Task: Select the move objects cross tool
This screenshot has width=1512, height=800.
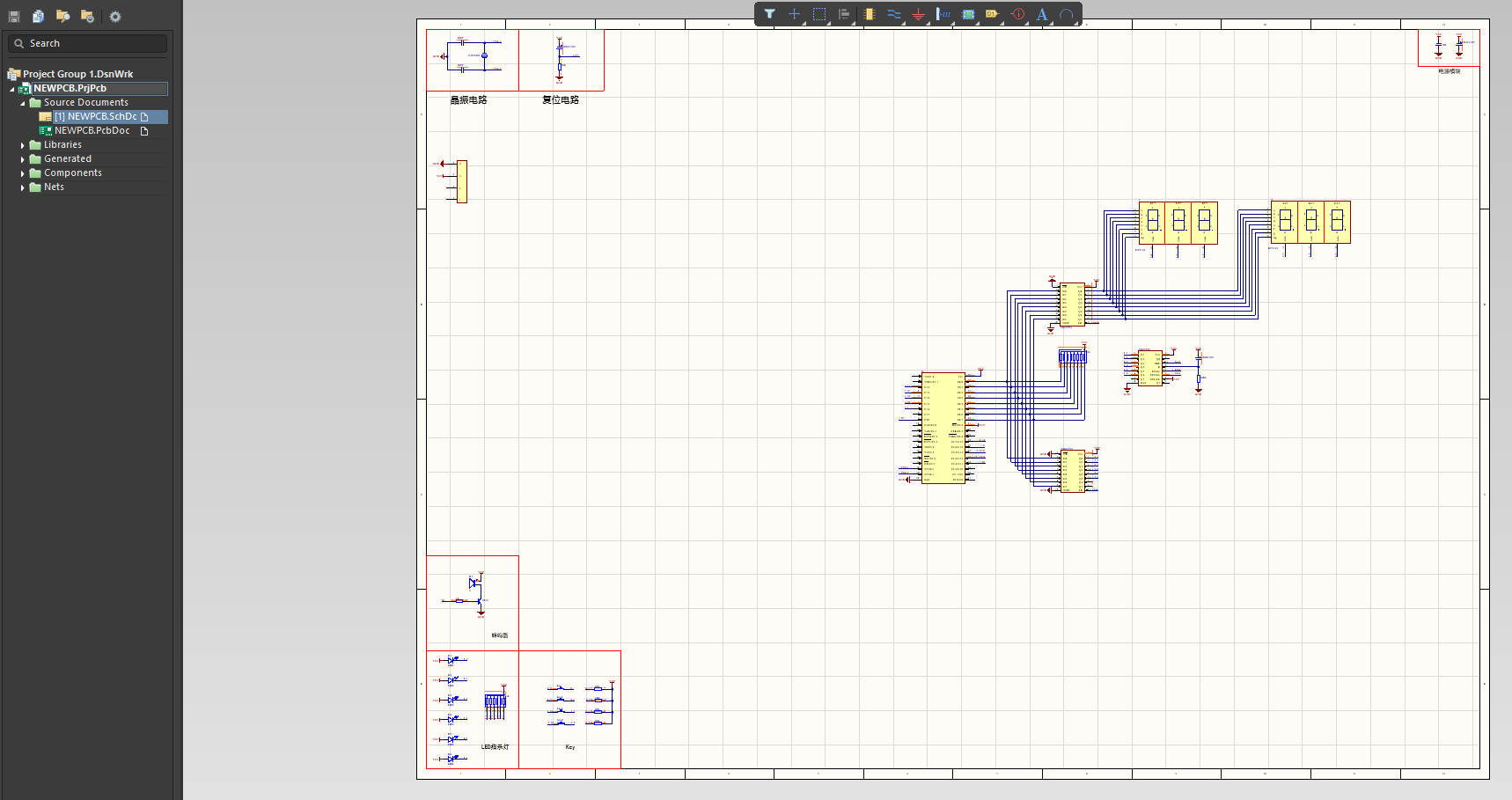Action: coord(794,14)
